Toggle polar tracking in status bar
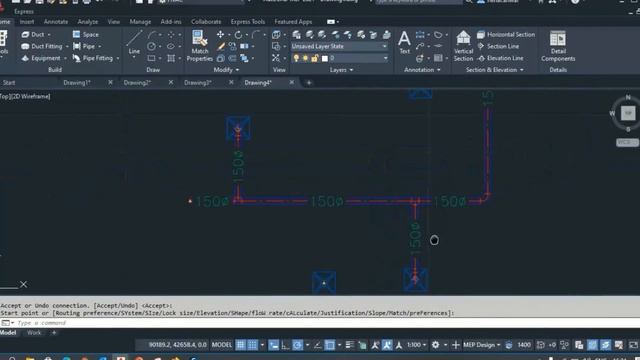Screen dimensions: 640x360 click(x=298, y=345)
